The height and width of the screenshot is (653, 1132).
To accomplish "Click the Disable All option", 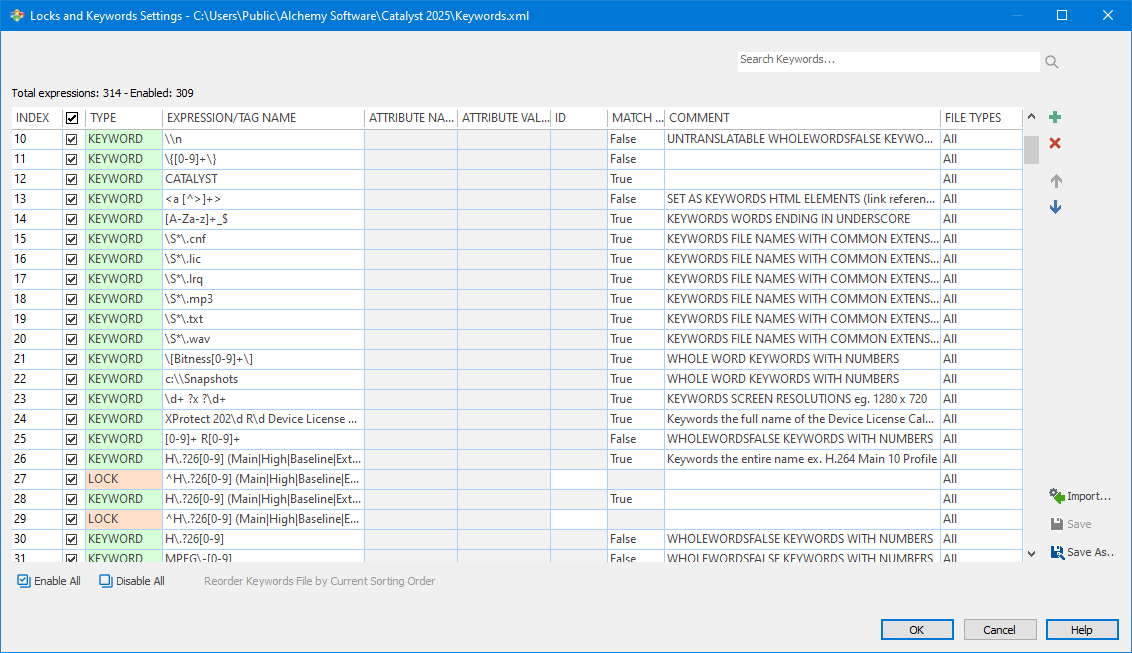I will point(132,581).
